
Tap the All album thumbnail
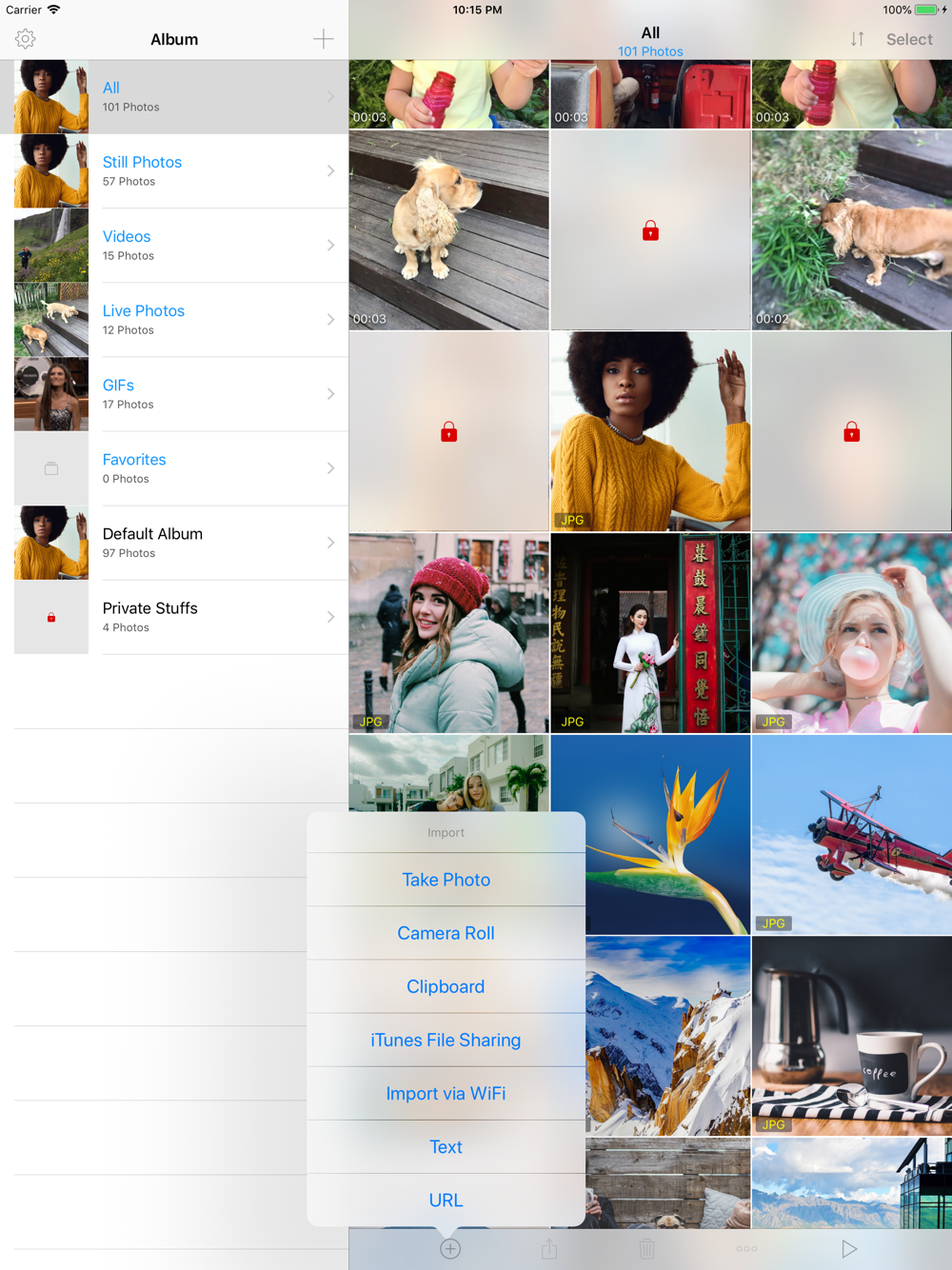coord(51,97)
